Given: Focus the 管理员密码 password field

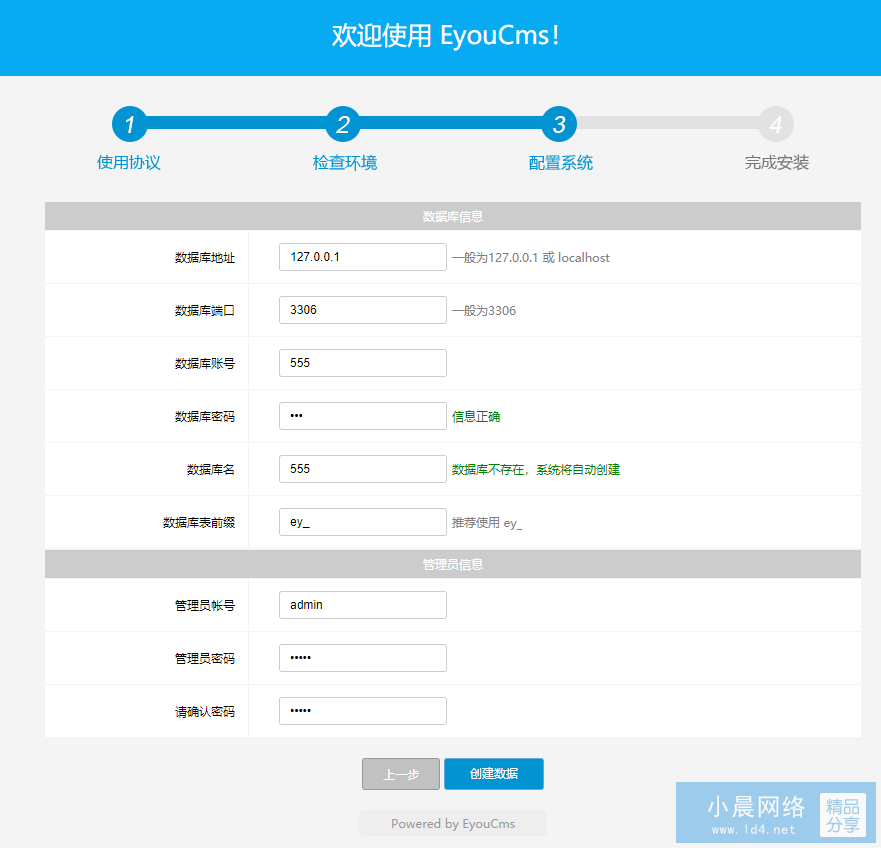Looking at the screenshot, I should point(363,658).
